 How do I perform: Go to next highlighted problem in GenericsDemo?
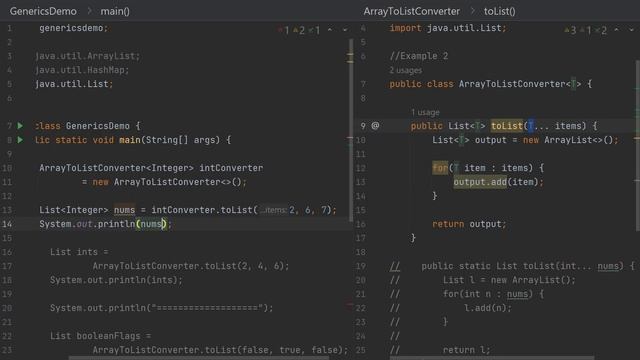345,30
